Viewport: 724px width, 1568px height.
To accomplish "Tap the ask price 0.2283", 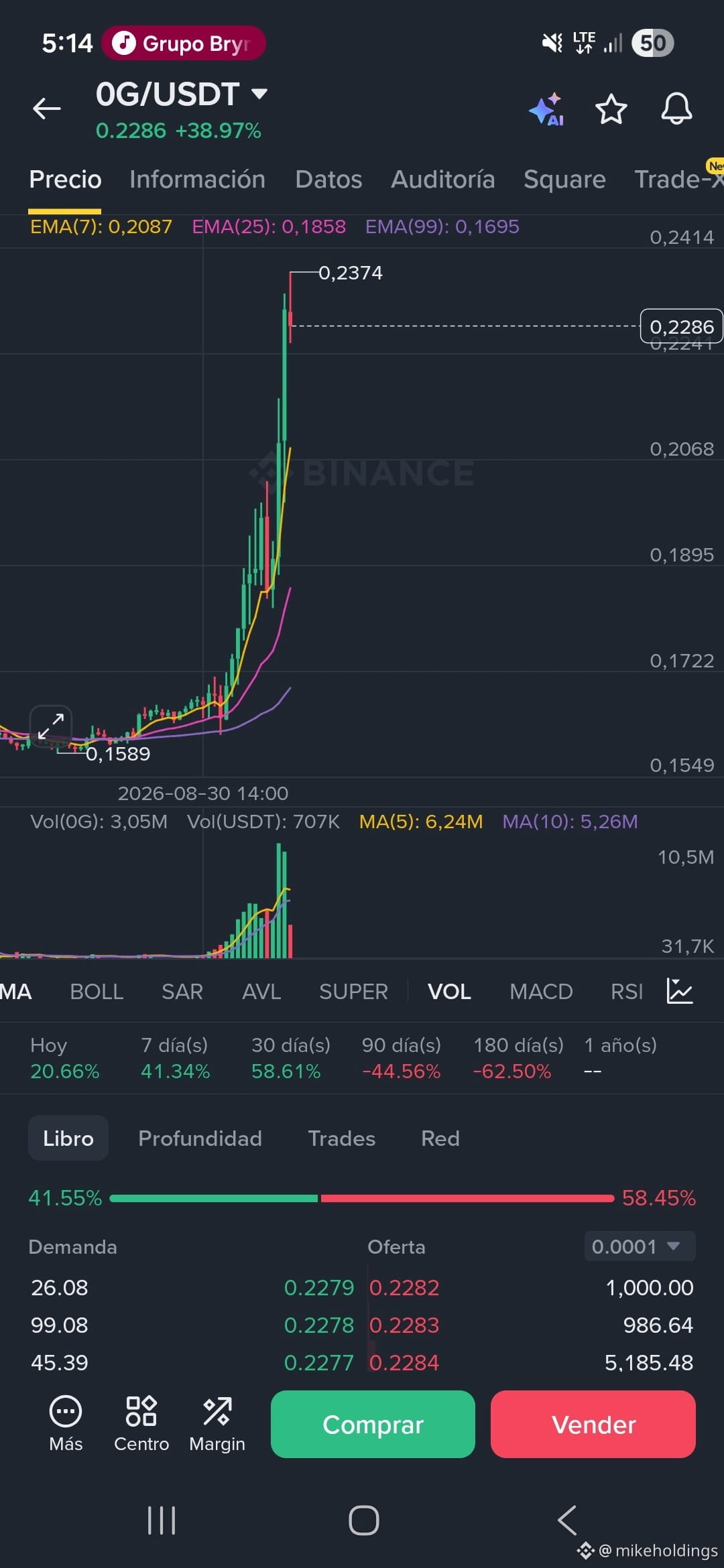I will coord(404,1325).
